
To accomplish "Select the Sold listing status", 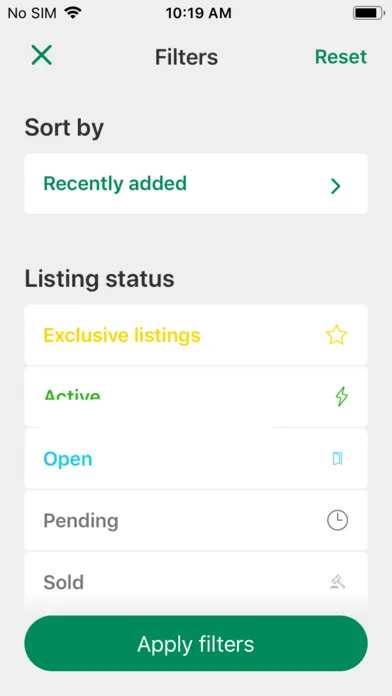I will [196, 581].
